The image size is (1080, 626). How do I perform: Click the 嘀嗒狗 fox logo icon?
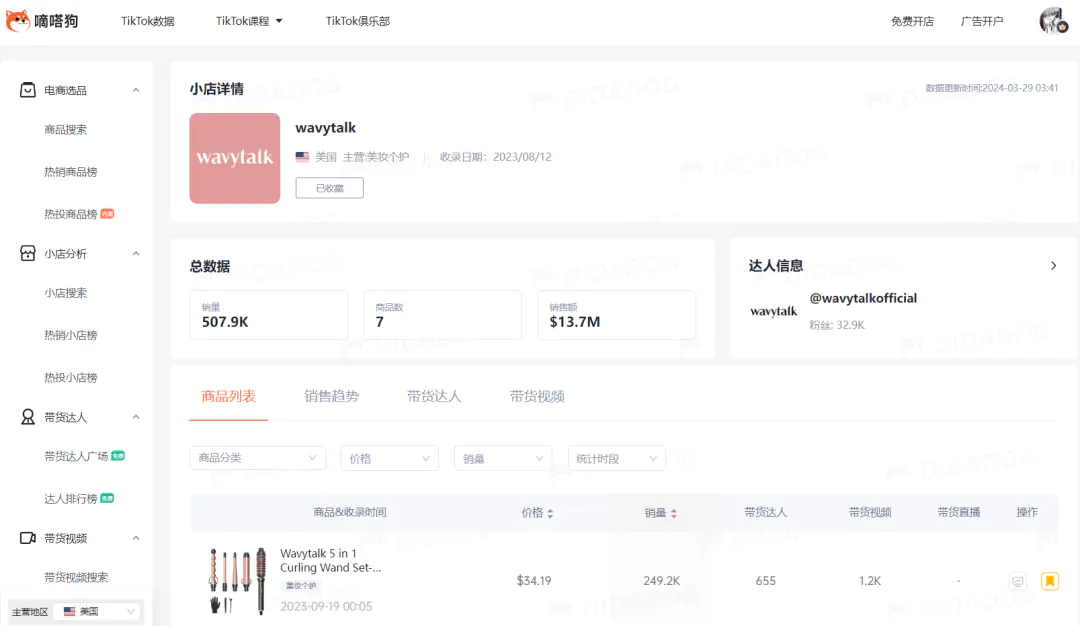click(17, 21)
